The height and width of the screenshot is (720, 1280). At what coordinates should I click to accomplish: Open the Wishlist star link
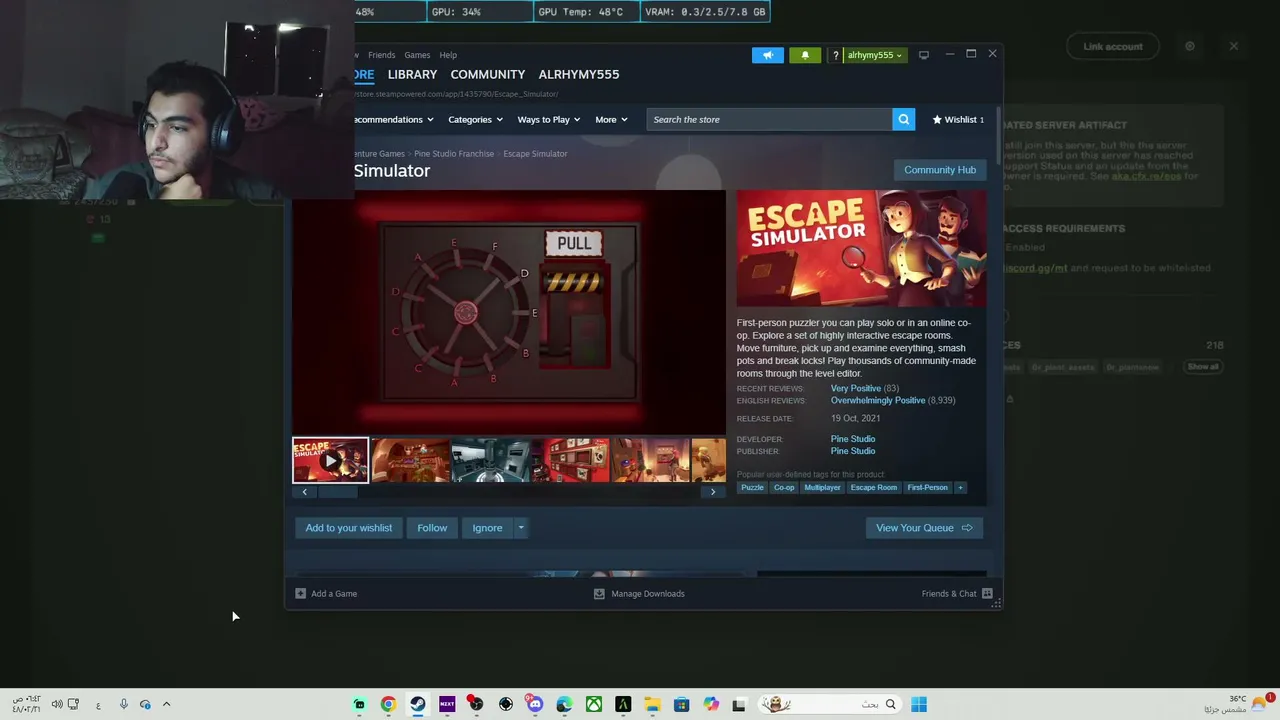pos(958,119)
